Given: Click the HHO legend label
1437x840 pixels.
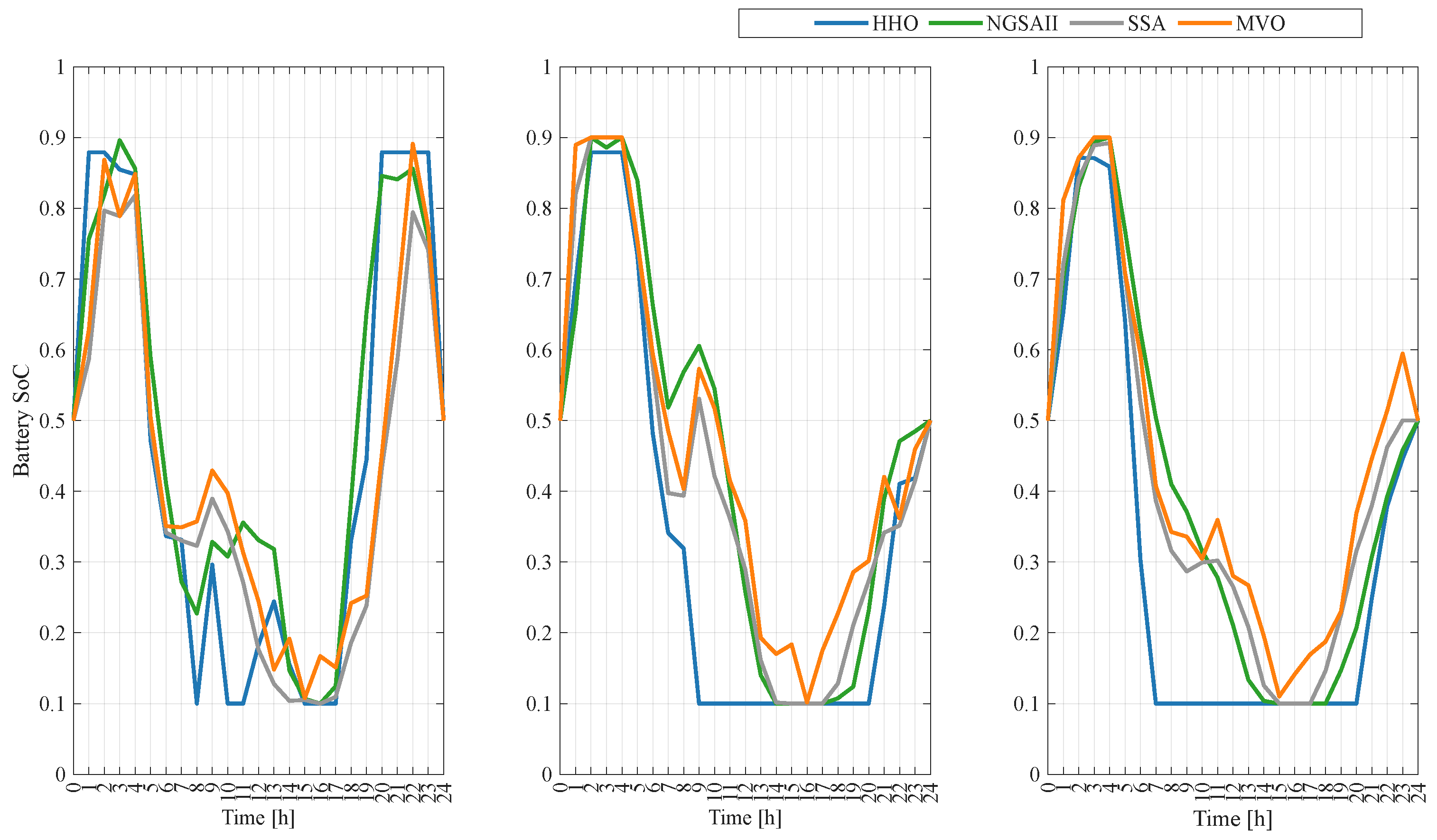Looking at the screenshot, I should tap(895, 23).
